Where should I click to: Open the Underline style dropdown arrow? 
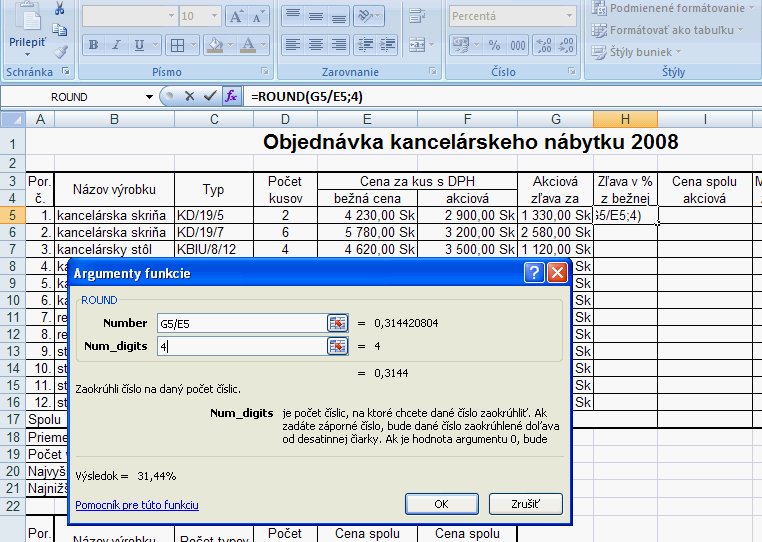click(156, 45)
